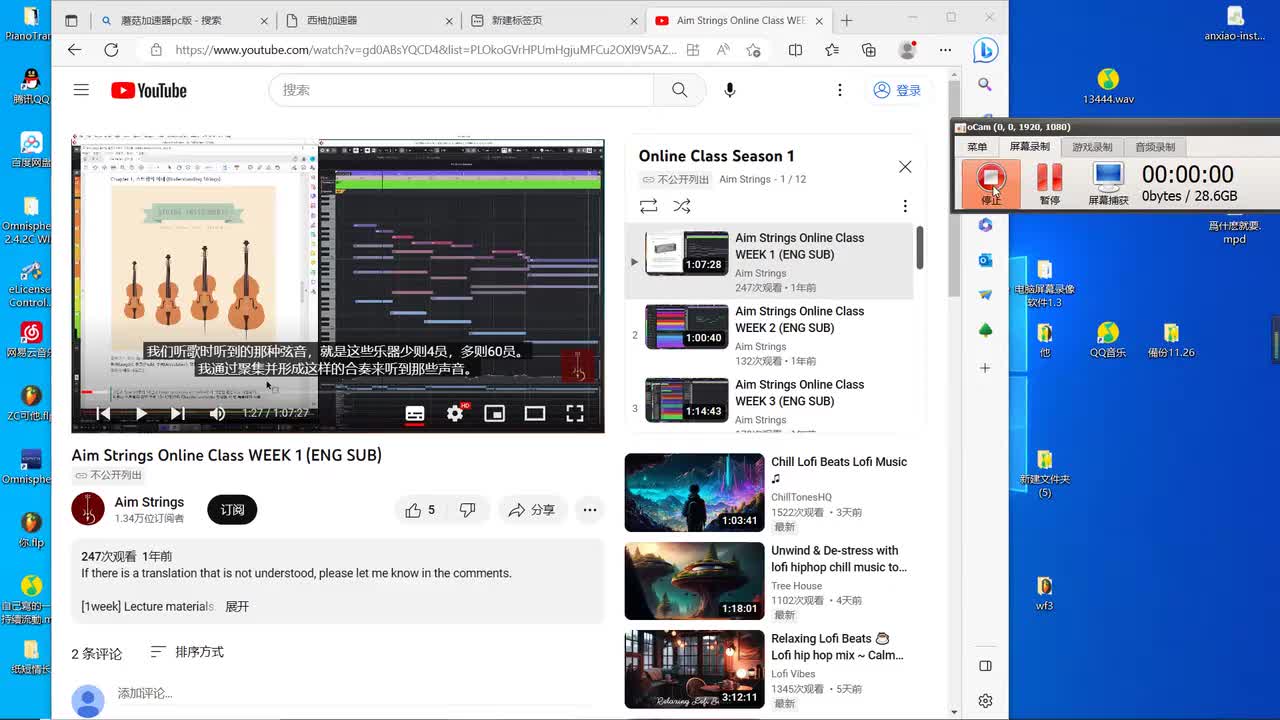This screenshot has width=1280, height=720.
Task: Capture screen with oCam 屏幕捕获 button
Action: pyautogui.click(x=1108, y=183)
